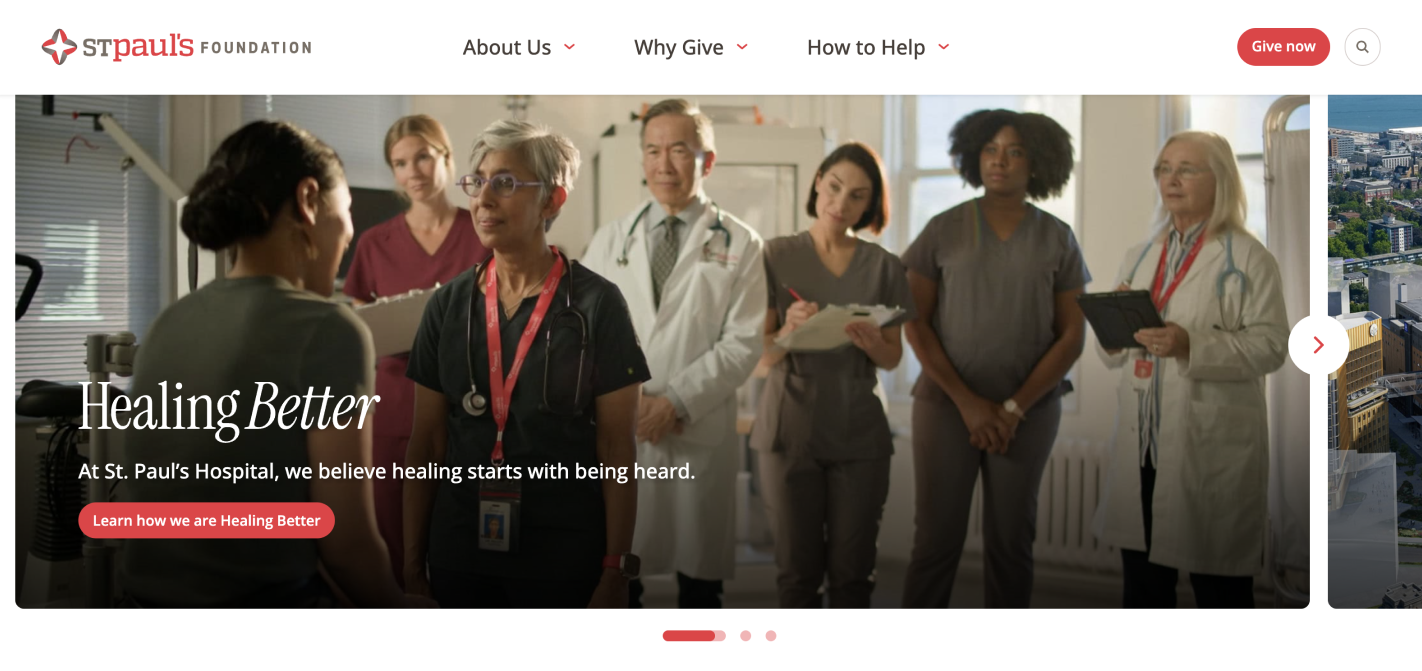The height and width of the screenshot is (671, 1422).
Task: Expand the chevron beside About Us
Action: (570, 47)
